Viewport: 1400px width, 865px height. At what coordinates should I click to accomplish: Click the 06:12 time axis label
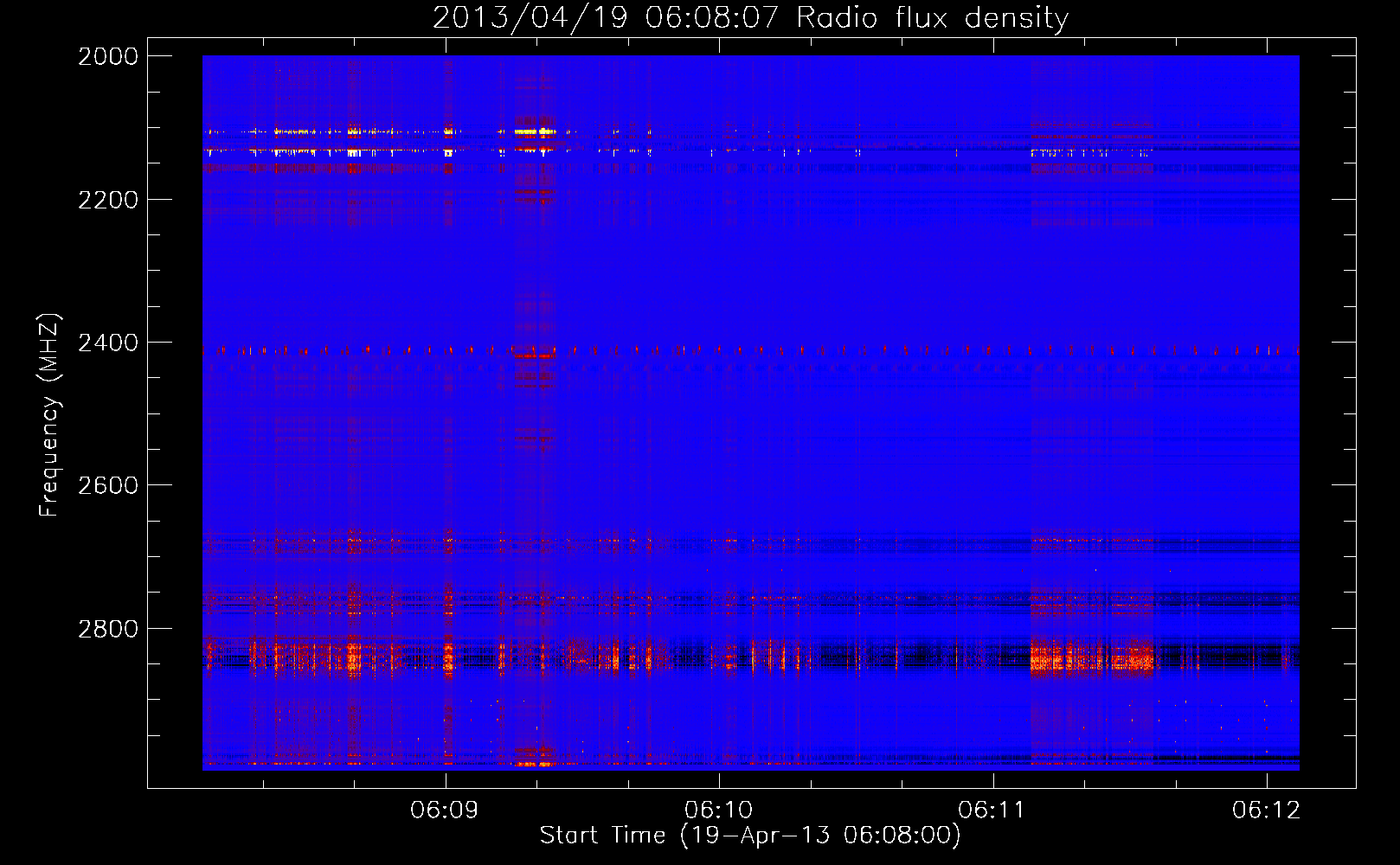click(1267, 811)
